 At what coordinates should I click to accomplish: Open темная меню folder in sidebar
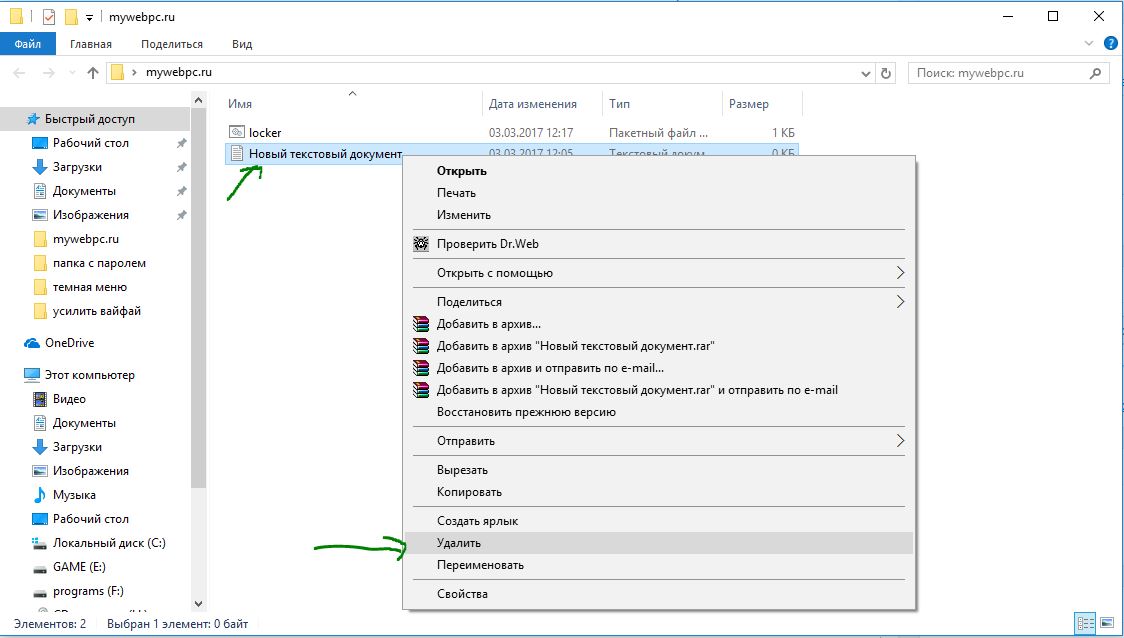90,287
